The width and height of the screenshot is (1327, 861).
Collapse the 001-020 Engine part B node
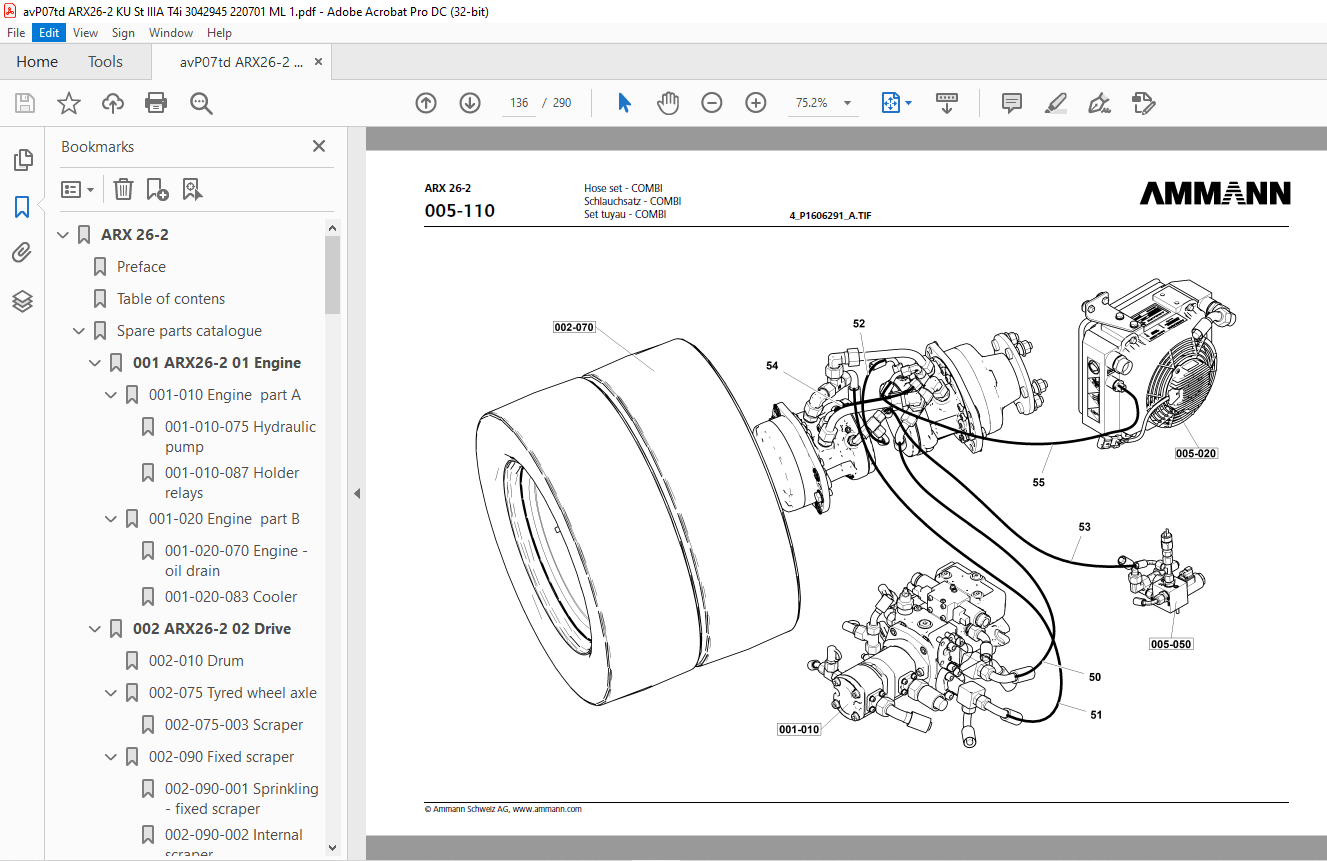point(112,519)
